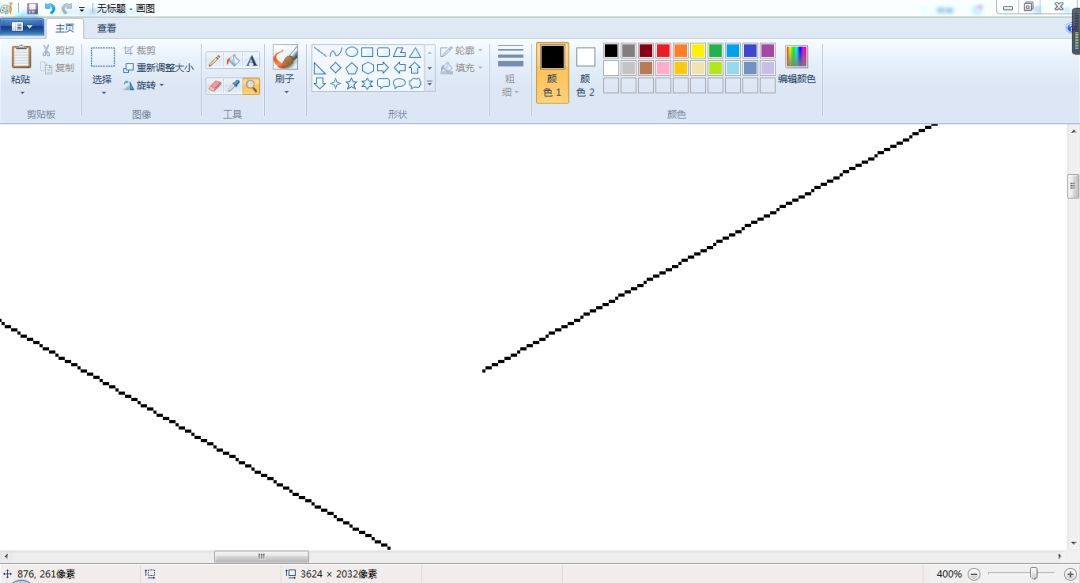
Task: Select the Hexagon shape
Action: 367,68
